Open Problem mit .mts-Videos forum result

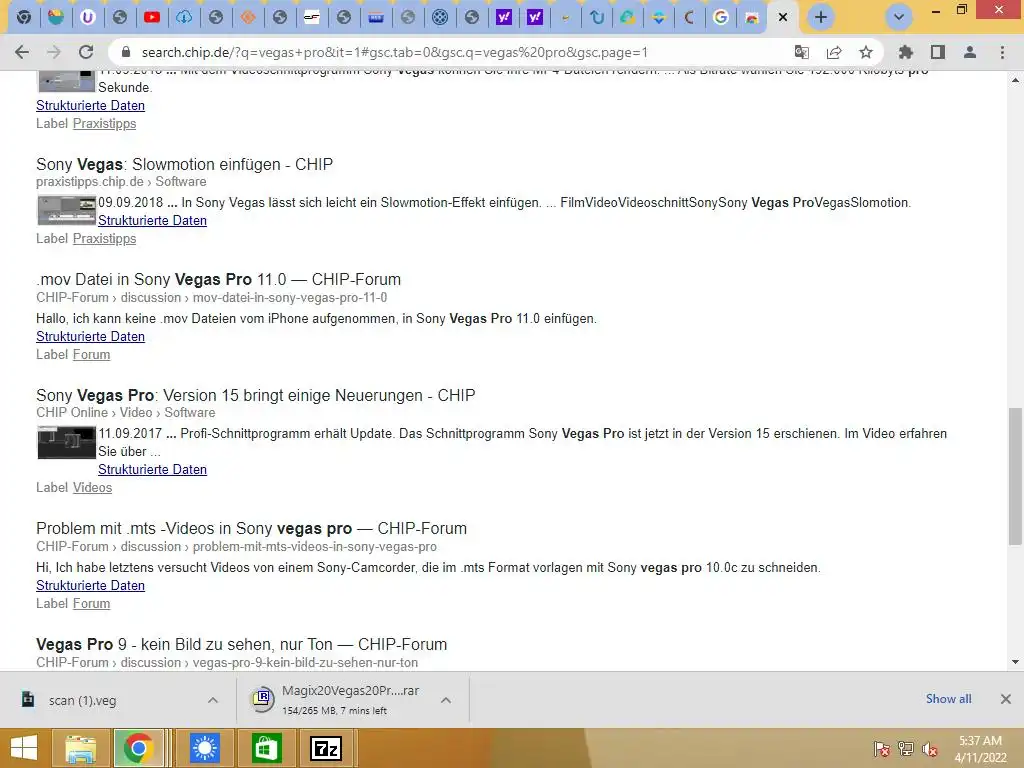coord(251,528)
